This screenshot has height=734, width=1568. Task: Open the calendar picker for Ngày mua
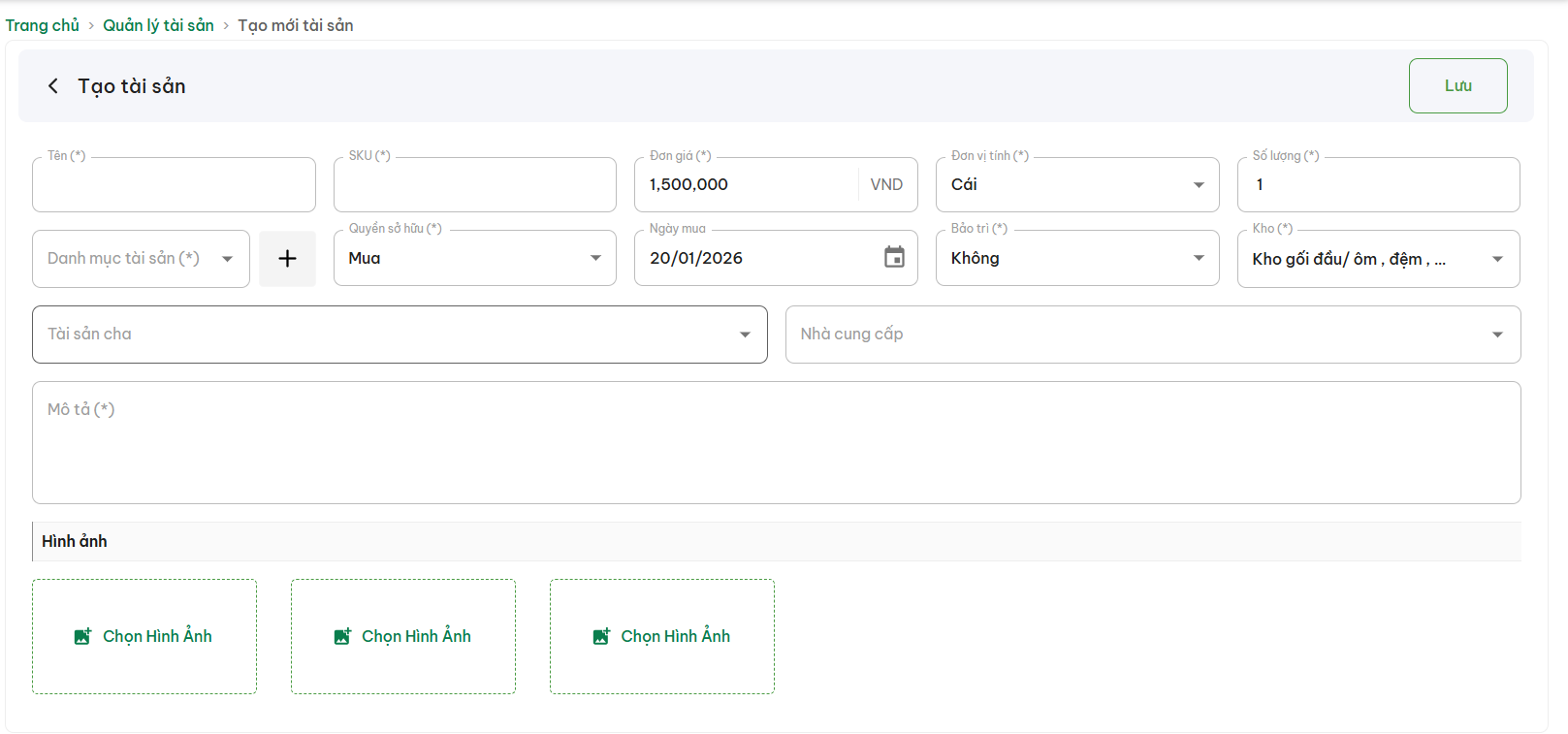click(894, 257)
